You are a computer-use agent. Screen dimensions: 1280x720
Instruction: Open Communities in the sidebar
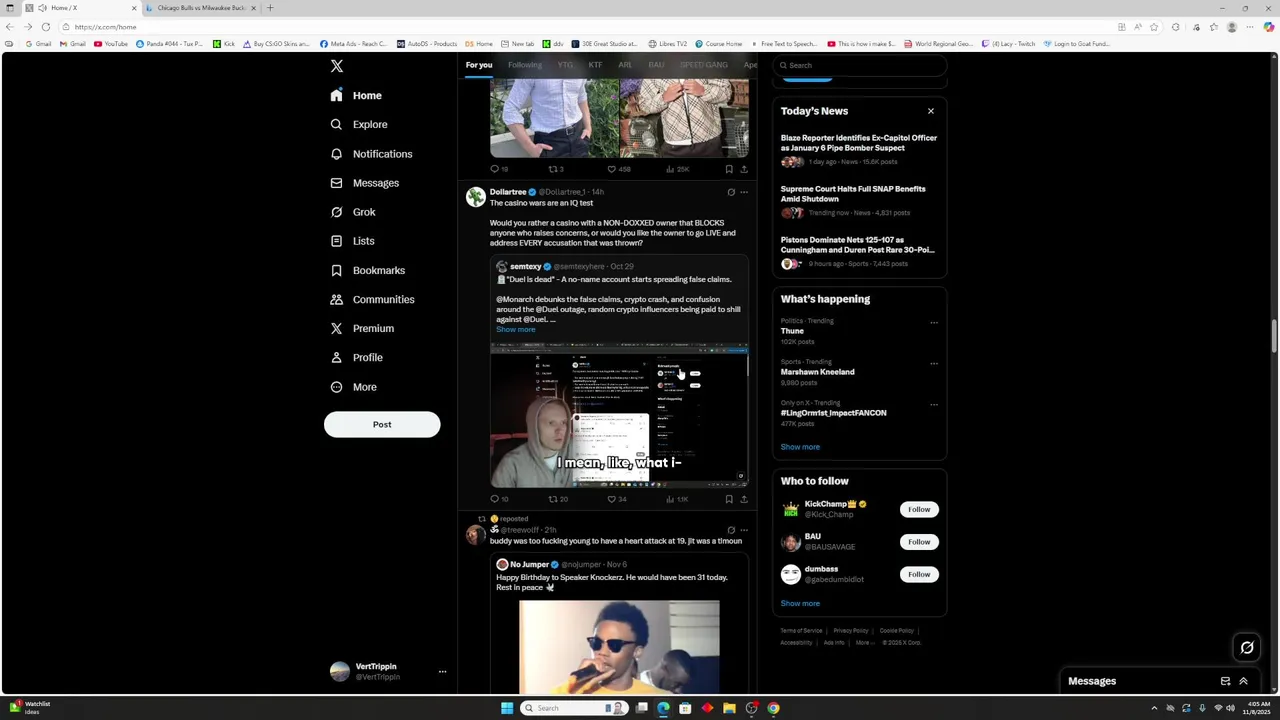(x=372, y=299)
